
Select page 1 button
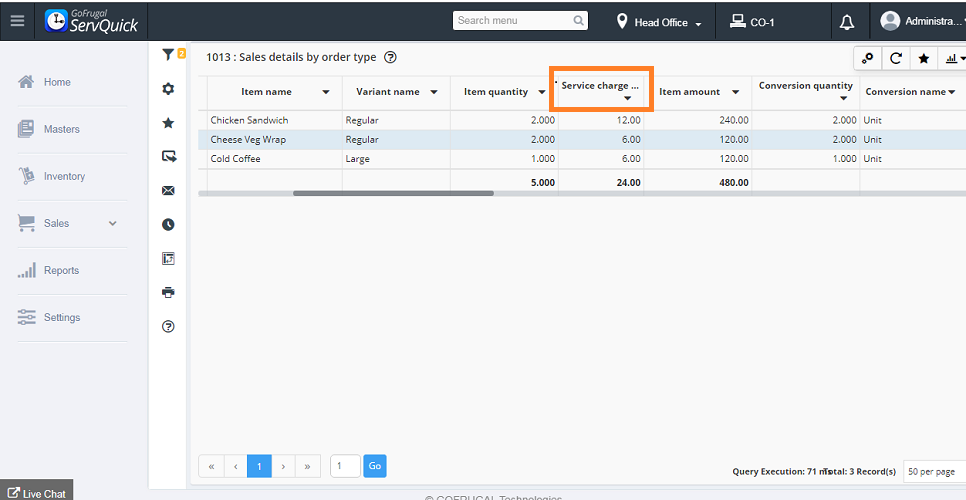(x=259, y=466)
